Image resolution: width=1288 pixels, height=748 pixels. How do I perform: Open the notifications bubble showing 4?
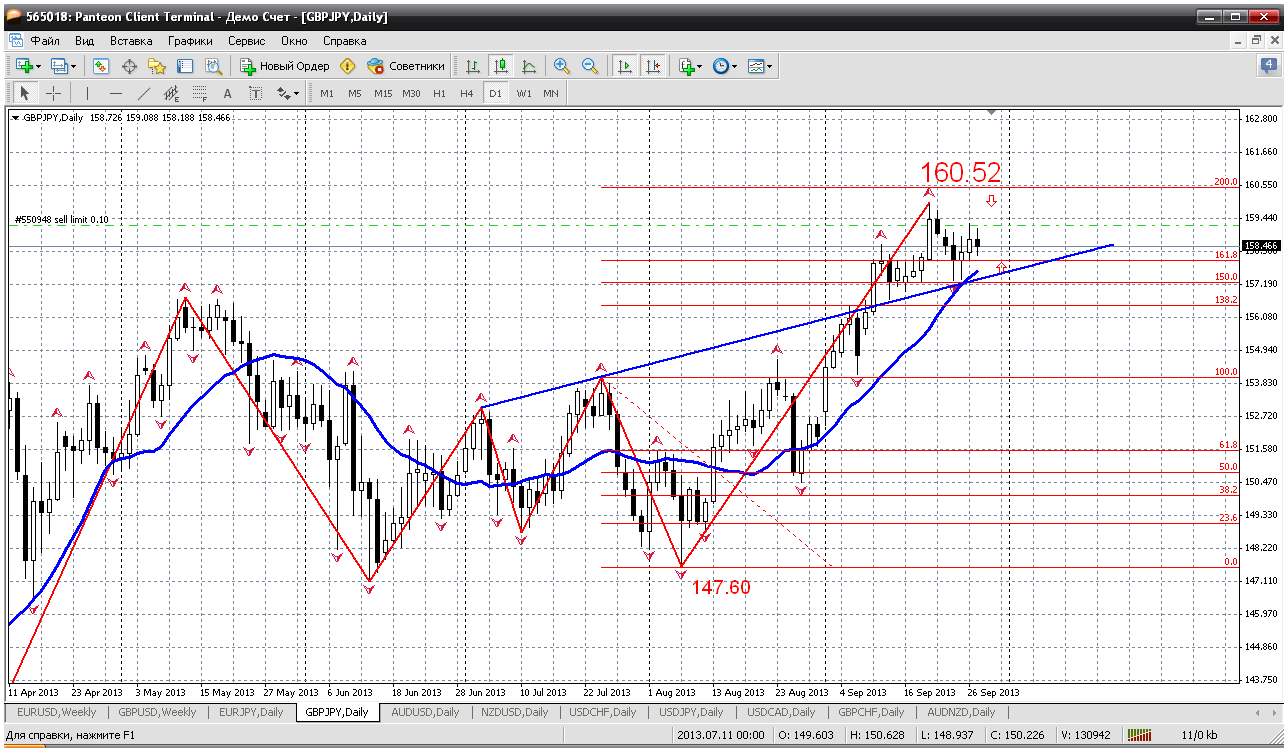tap(1269, 66)
